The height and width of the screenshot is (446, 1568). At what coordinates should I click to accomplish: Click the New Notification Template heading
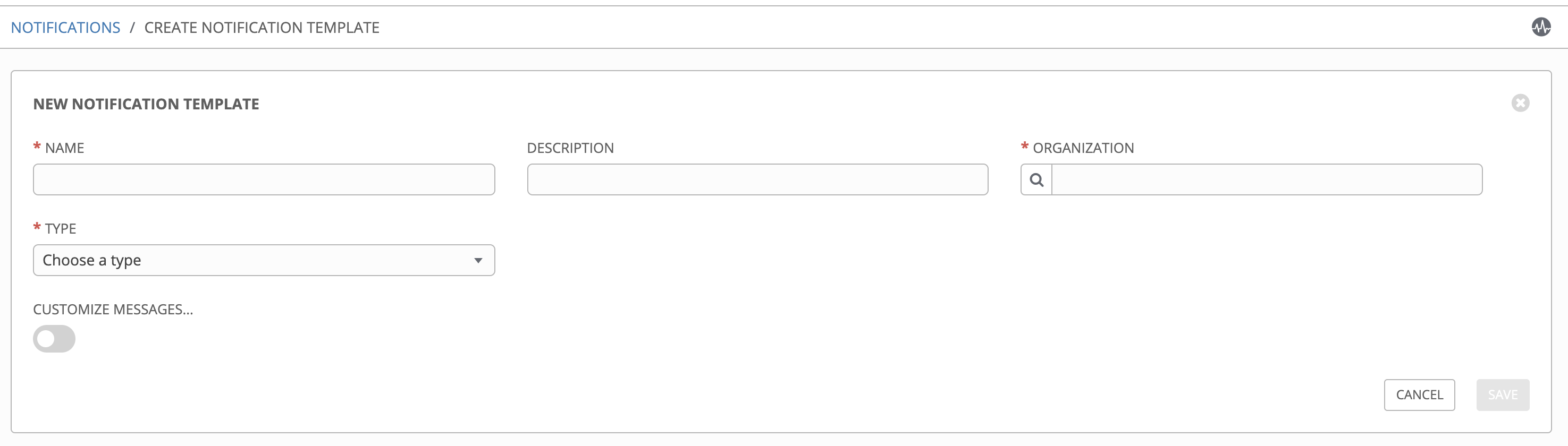(x=146, y=104)
